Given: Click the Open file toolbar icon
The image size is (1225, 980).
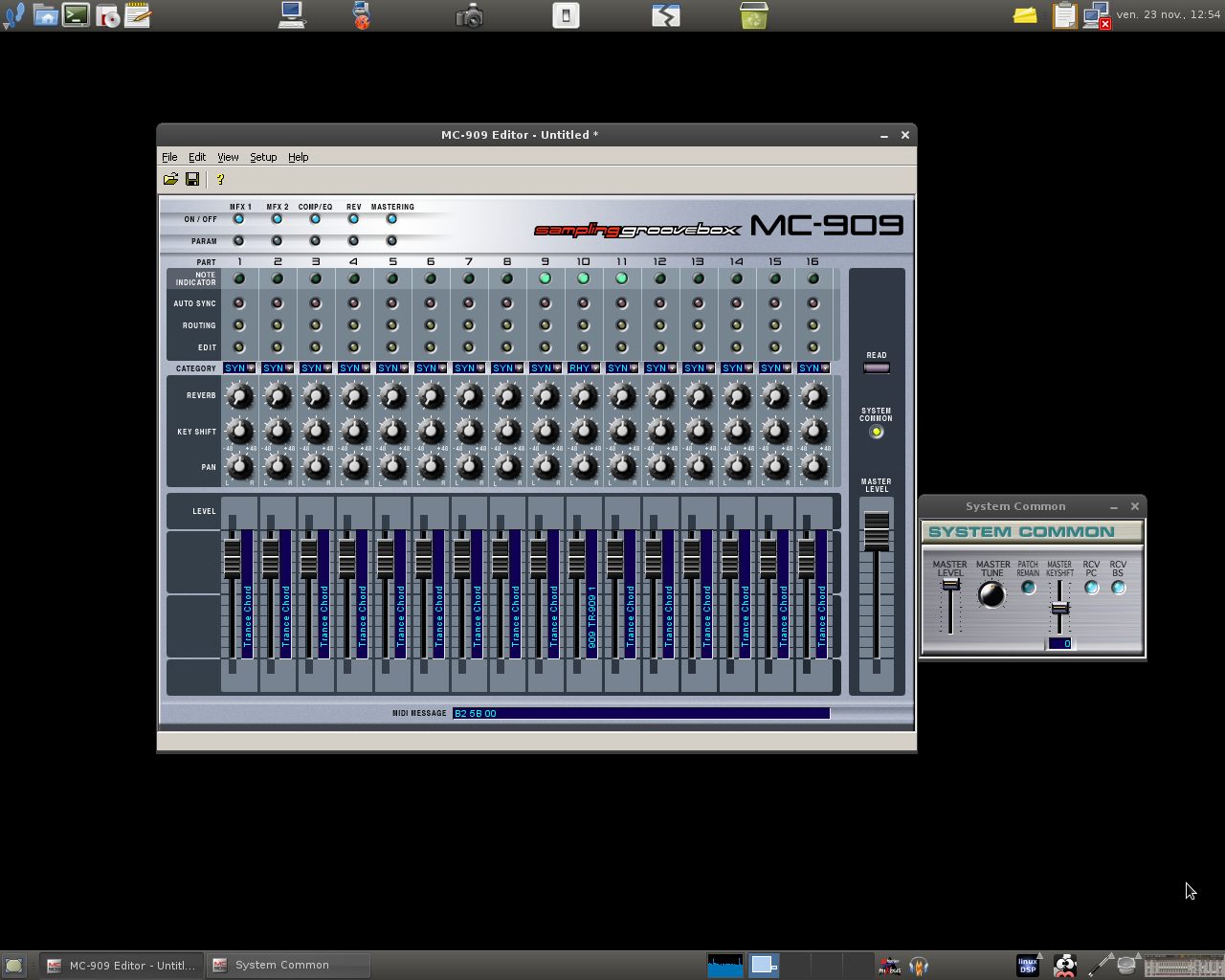Looking at the screenshot, I should 170,179.
